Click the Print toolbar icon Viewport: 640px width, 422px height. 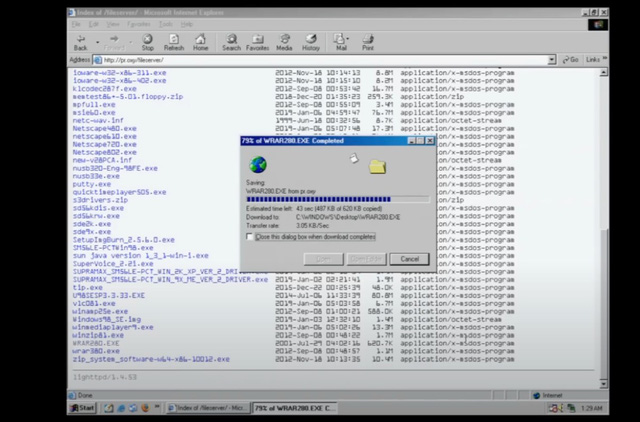click(x=368, y=40)
